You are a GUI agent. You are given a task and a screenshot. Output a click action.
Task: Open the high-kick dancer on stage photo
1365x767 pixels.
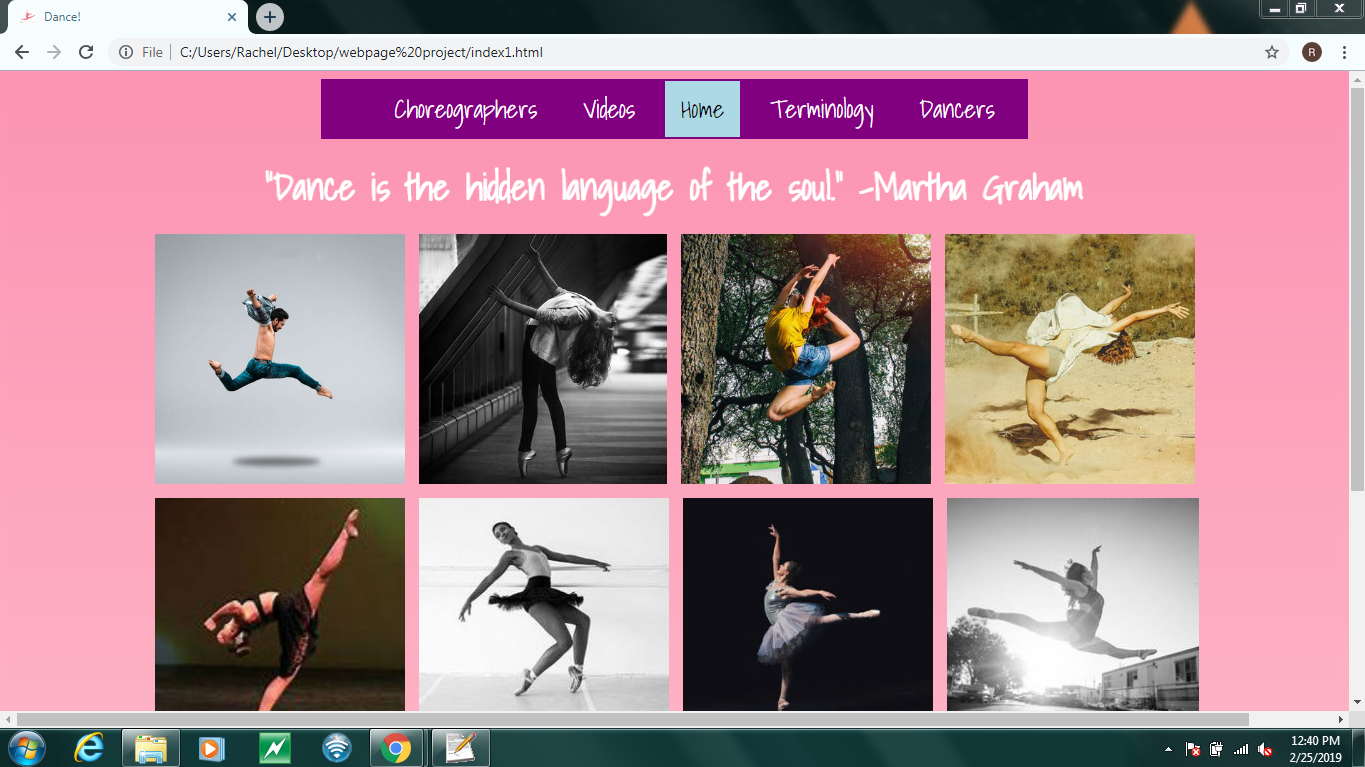click(x=280, y=605)
